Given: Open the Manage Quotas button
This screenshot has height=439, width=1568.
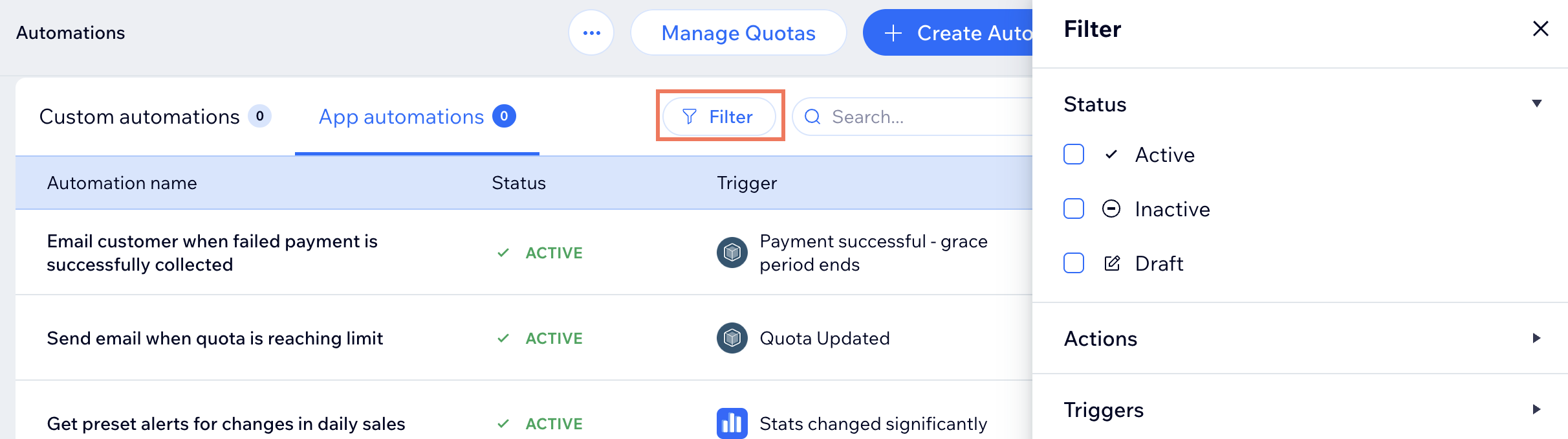Looking at the screenshot, I should click(738, 33).
